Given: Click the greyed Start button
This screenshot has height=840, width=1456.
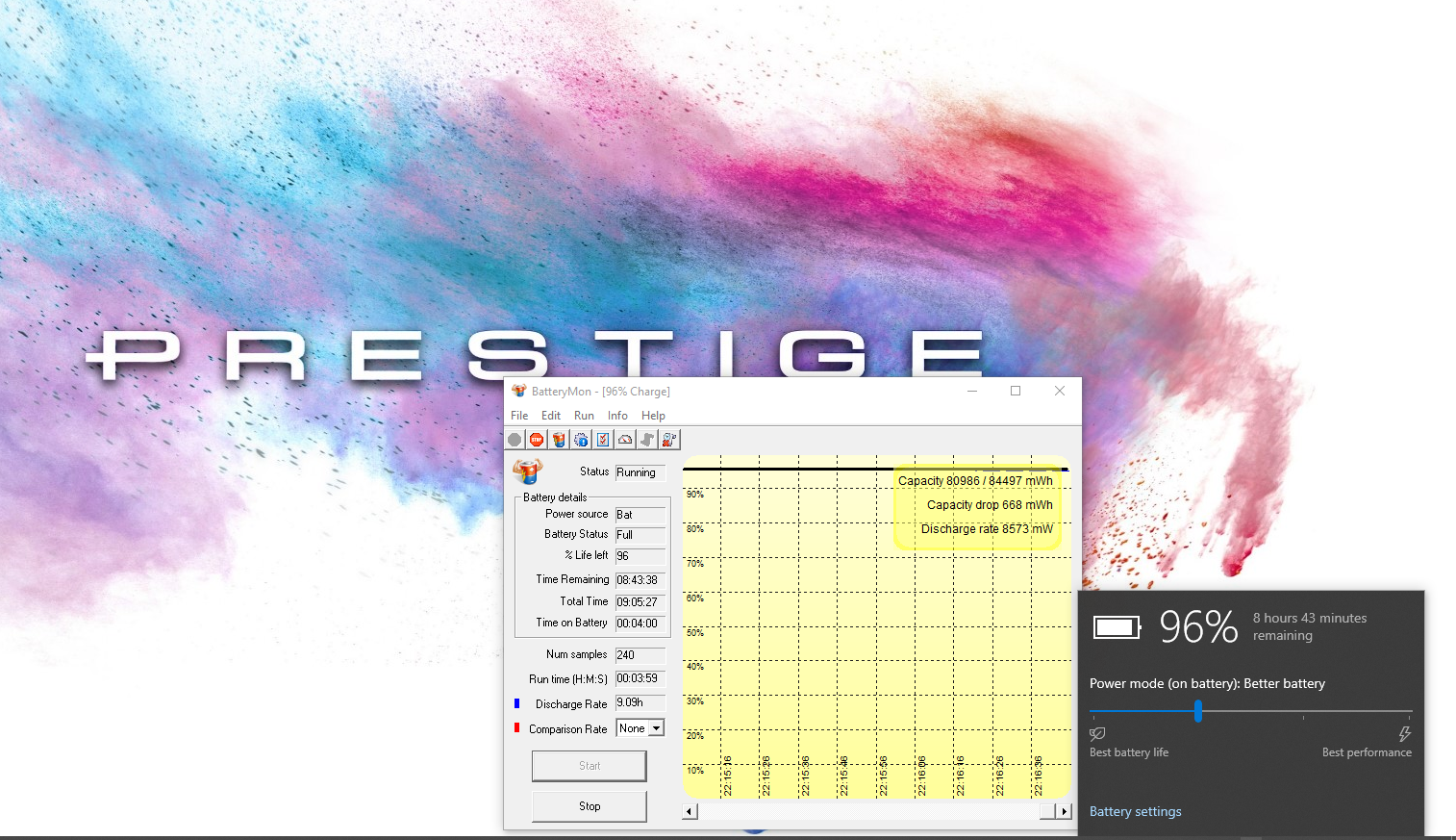Looking at the screenshot, I should (x=590, y=766).
